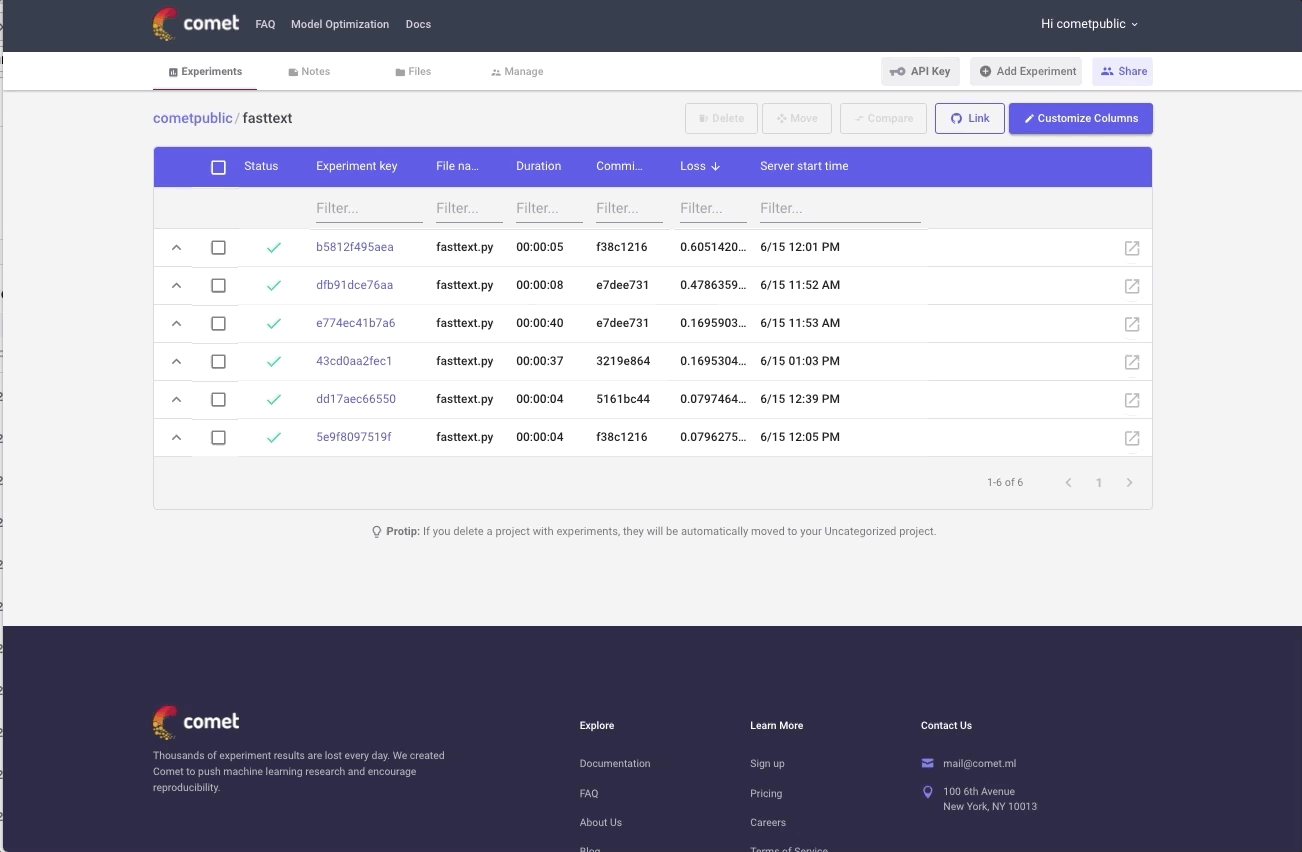Viewport: 1302px width, 852px height.
Task: Click the Duration column header
Action: [538, 166]
